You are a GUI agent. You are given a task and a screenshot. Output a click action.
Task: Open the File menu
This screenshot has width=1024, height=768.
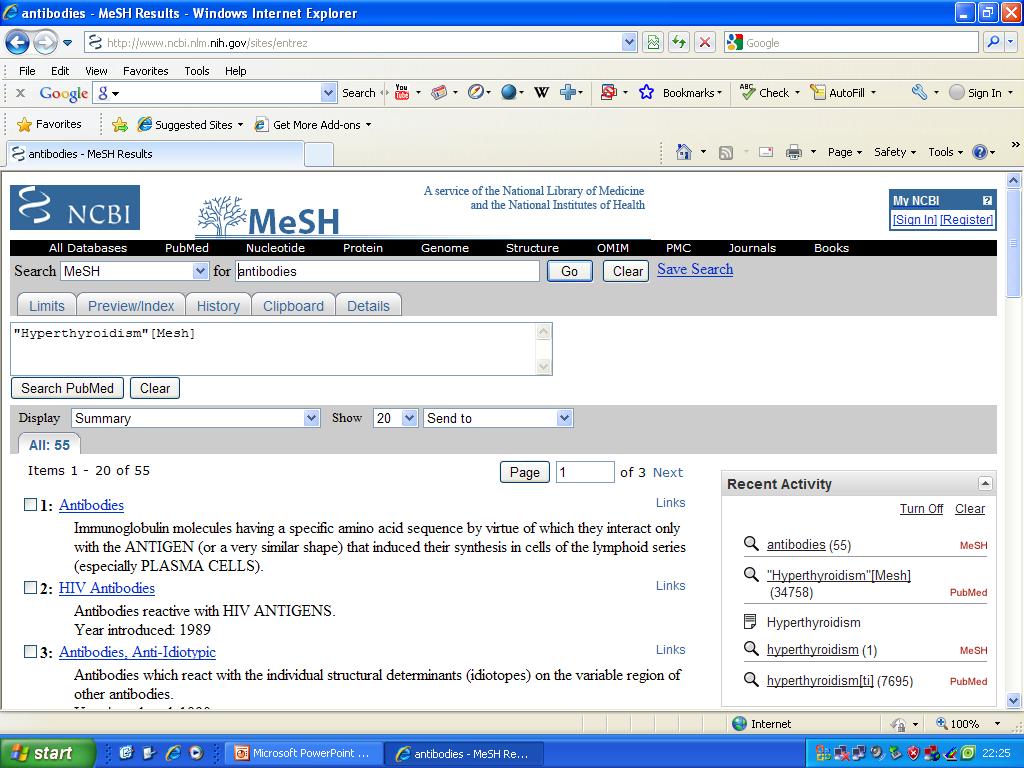[27, 71]
